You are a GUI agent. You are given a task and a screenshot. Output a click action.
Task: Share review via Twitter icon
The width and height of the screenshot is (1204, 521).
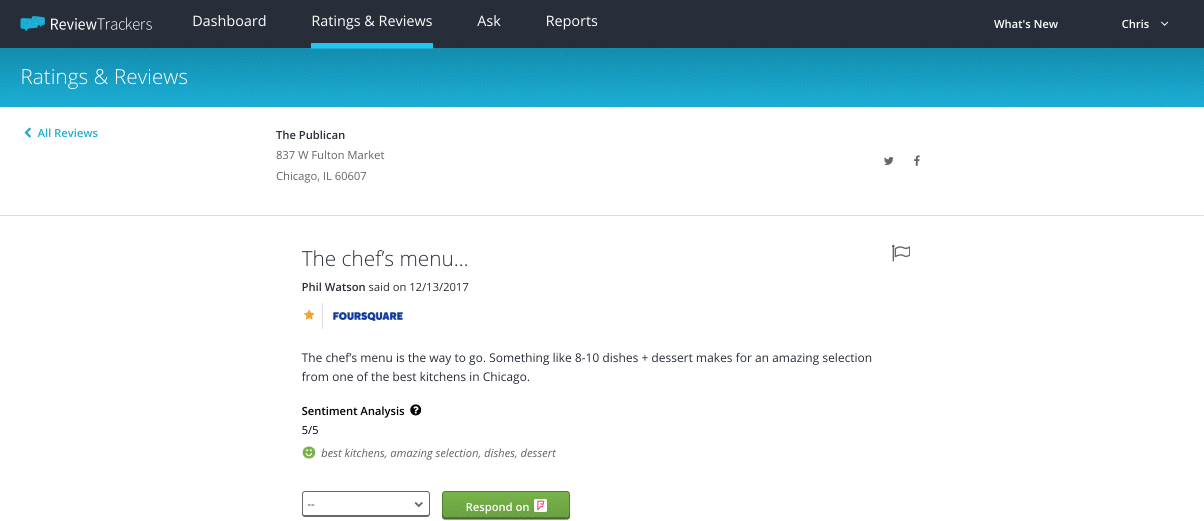(888, 161)
